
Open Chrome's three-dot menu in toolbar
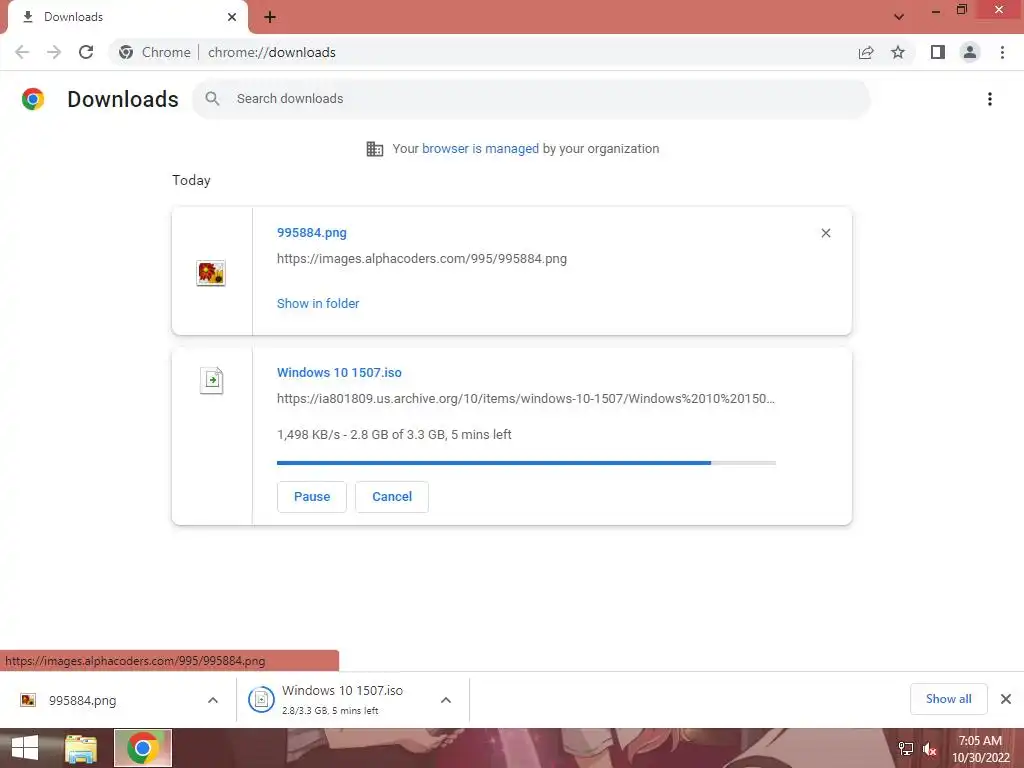click(1002, 52)
